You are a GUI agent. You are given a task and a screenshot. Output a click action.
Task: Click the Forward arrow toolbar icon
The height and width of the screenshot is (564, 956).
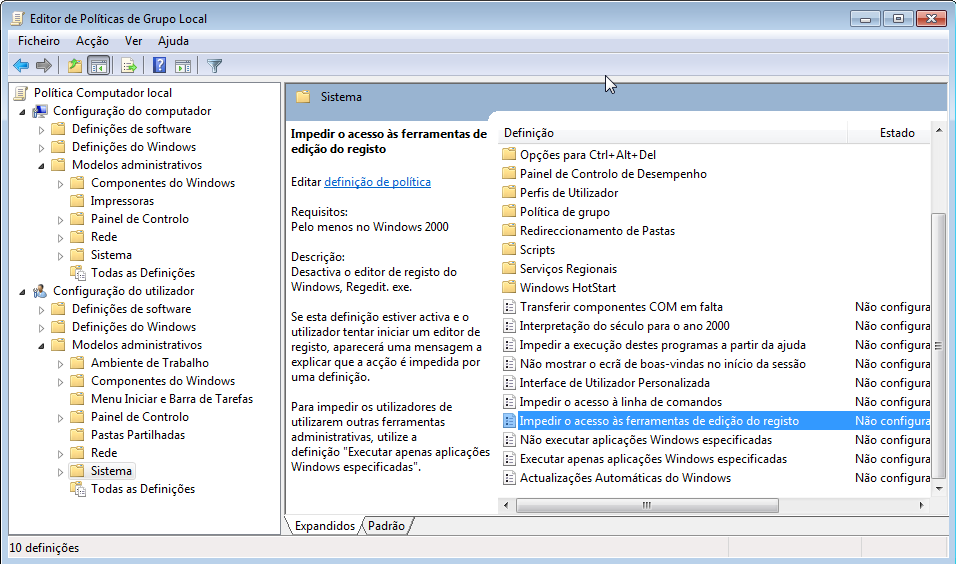pyautogui.click(x=44, y=66)
